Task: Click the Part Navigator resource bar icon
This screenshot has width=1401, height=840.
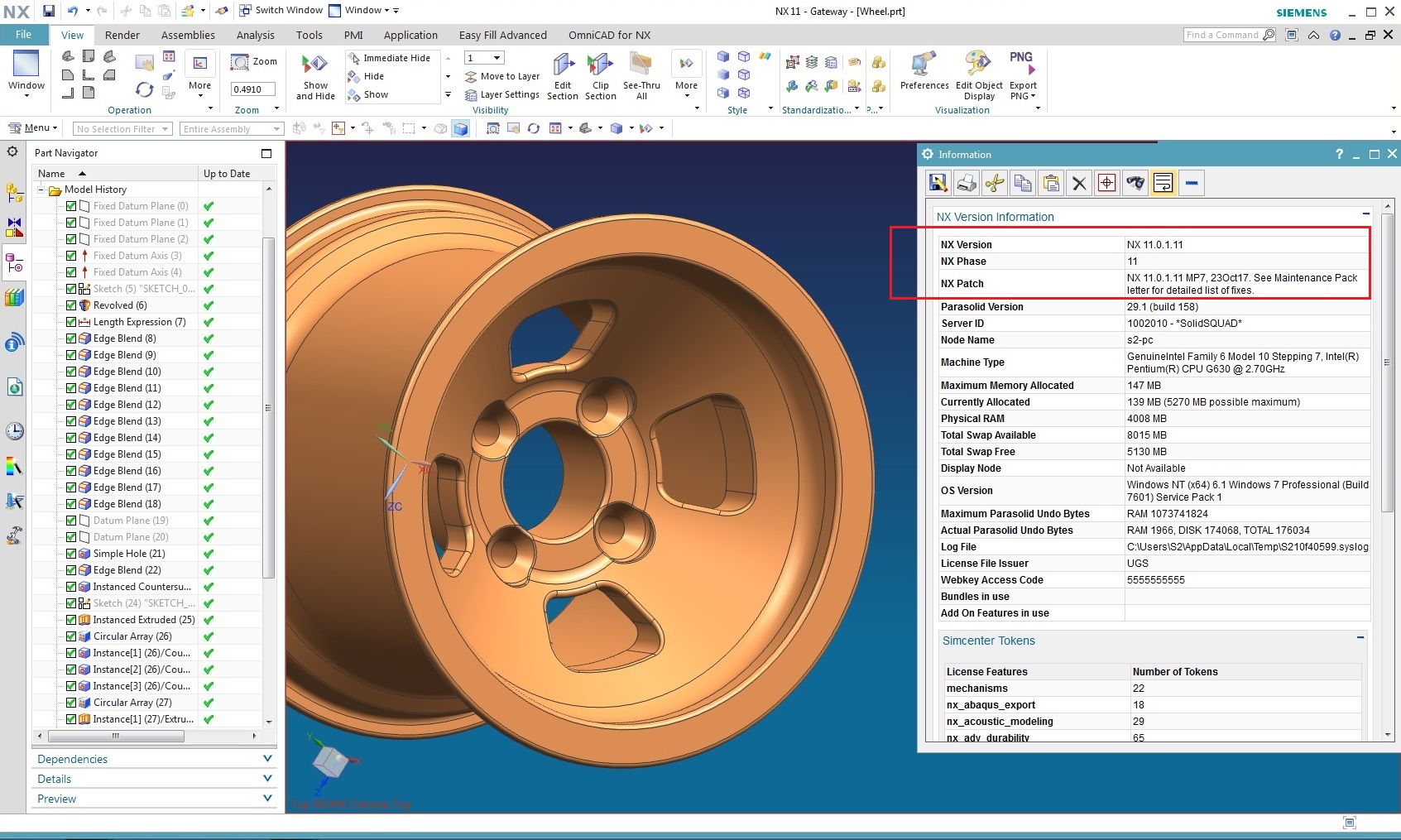Action: 14,263
